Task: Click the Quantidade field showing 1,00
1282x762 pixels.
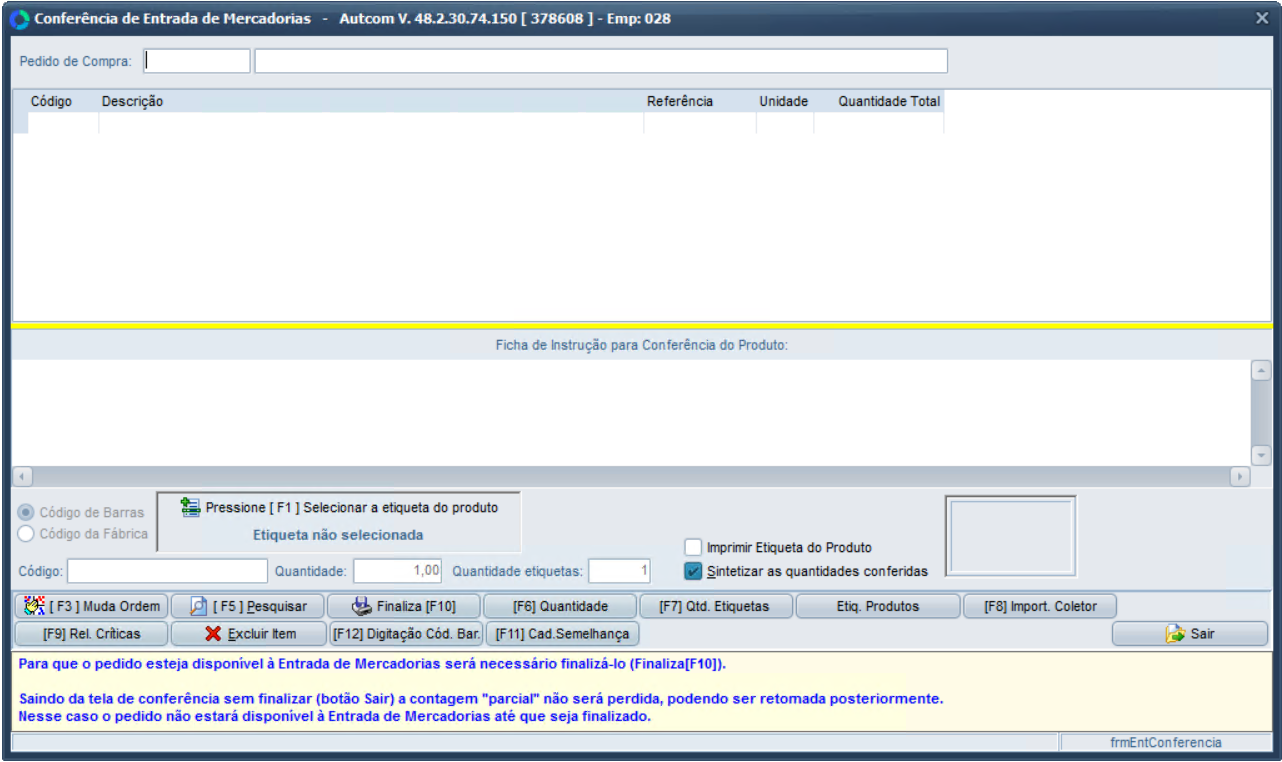Action: click(x=398, y=571)
